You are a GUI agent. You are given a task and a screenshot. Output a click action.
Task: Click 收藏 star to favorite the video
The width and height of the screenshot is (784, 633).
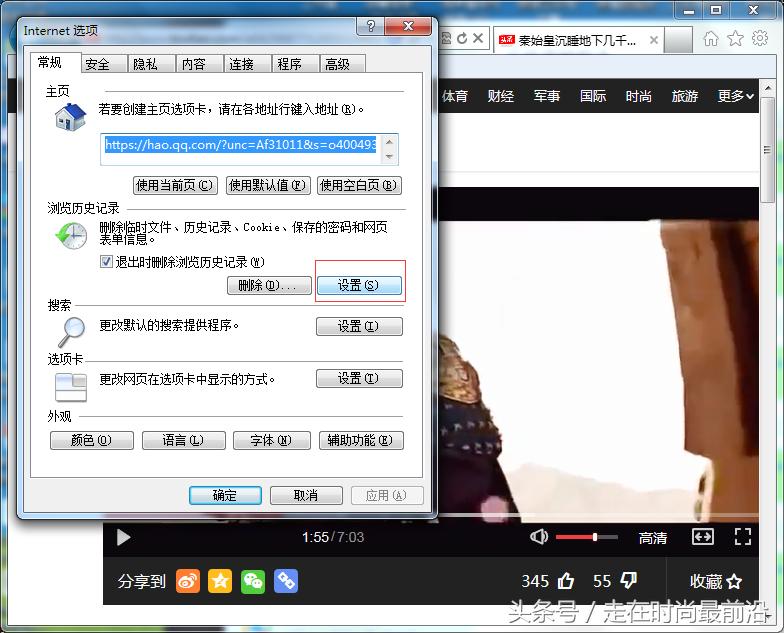pos(734,581)
